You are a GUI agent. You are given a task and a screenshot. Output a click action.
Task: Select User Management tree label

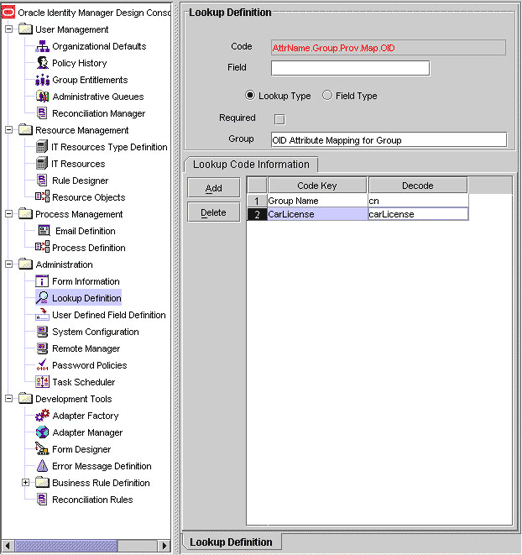(72, 29)
